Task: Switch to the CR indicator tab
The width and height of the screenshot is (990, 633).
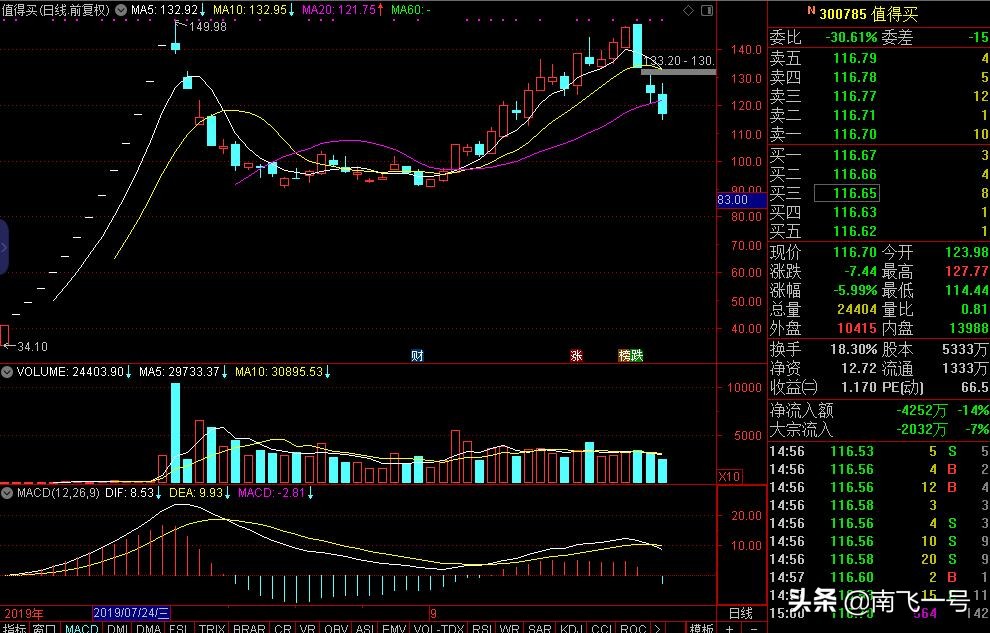Action: pos(282,628)
